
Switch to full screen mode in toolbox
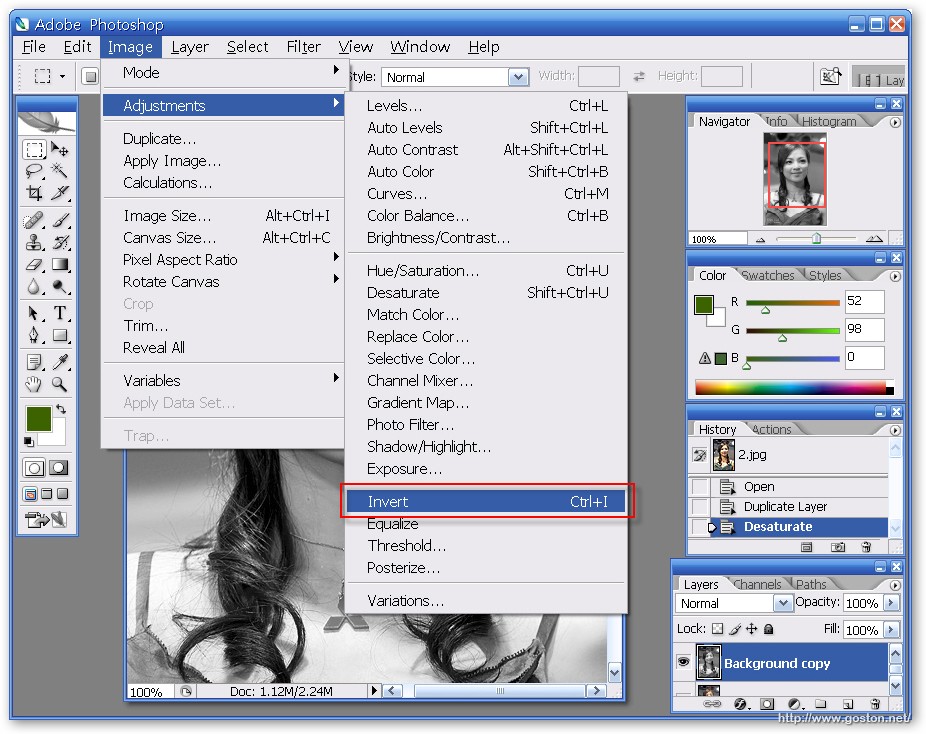[x=63, y=494]
